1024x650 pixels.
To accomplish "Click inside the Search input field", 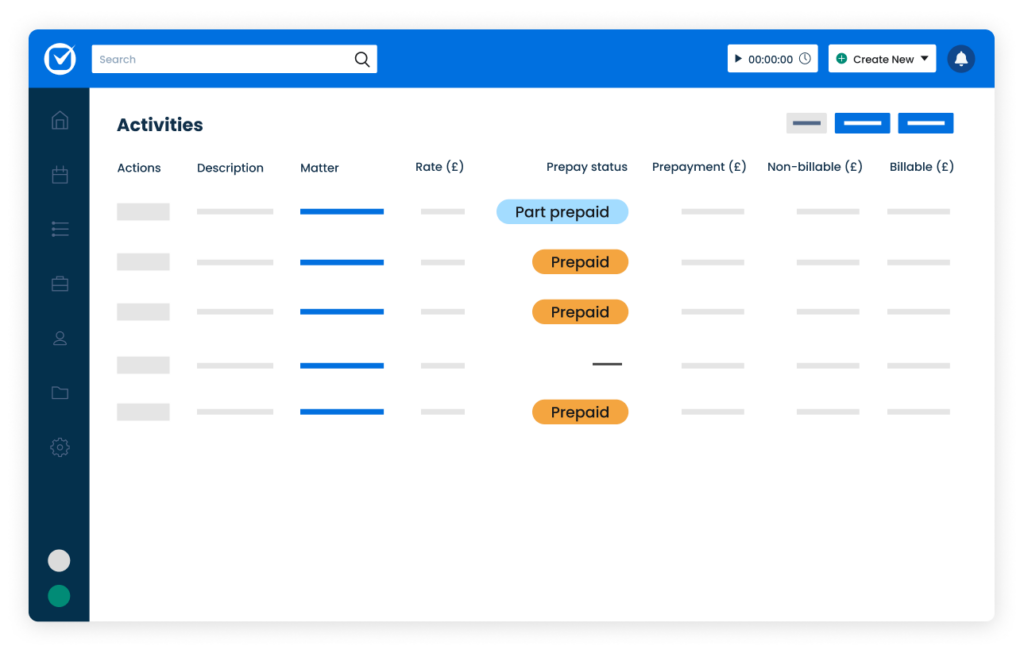I will tap(220, 59).
